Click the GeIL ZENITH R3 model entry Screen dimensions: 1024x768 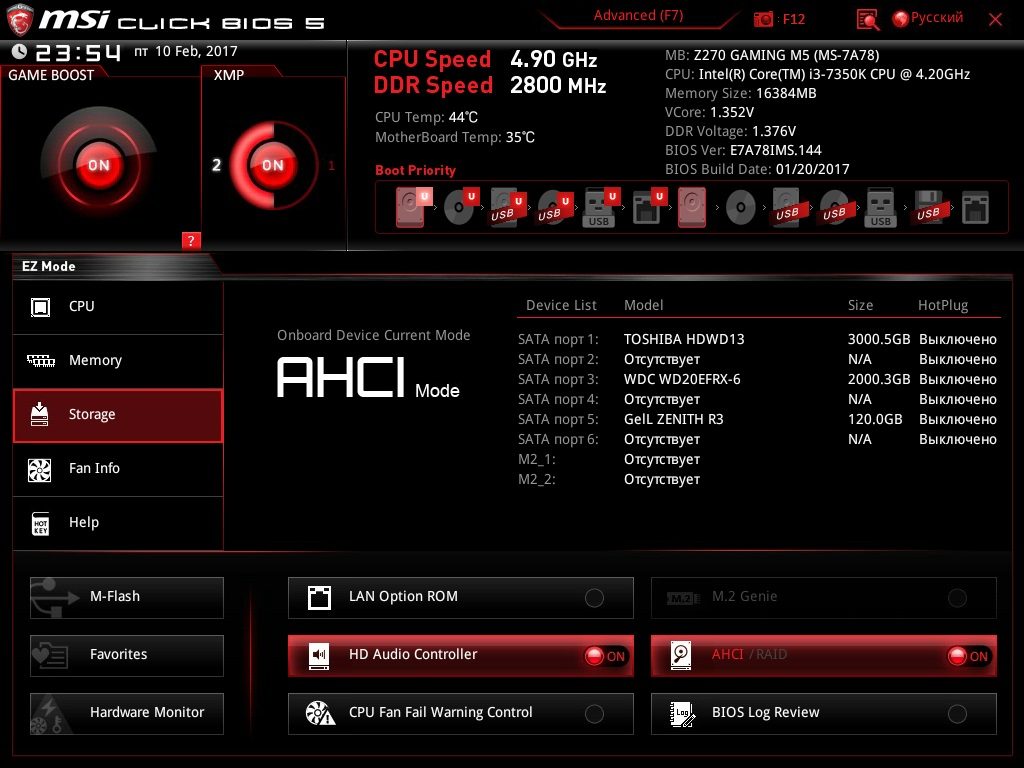click(673, 419)
